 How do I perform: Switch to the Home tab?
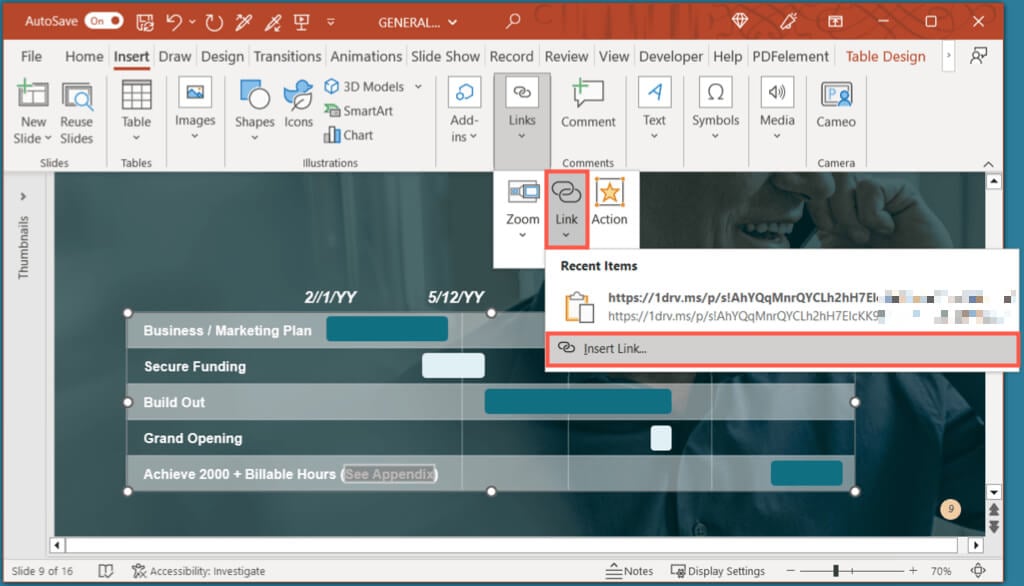click(x=84, y=56)
